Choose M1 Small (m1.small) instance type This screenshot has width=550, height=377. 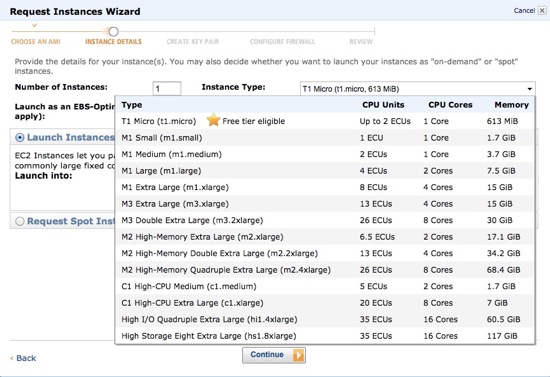click(x=324, y=138)
